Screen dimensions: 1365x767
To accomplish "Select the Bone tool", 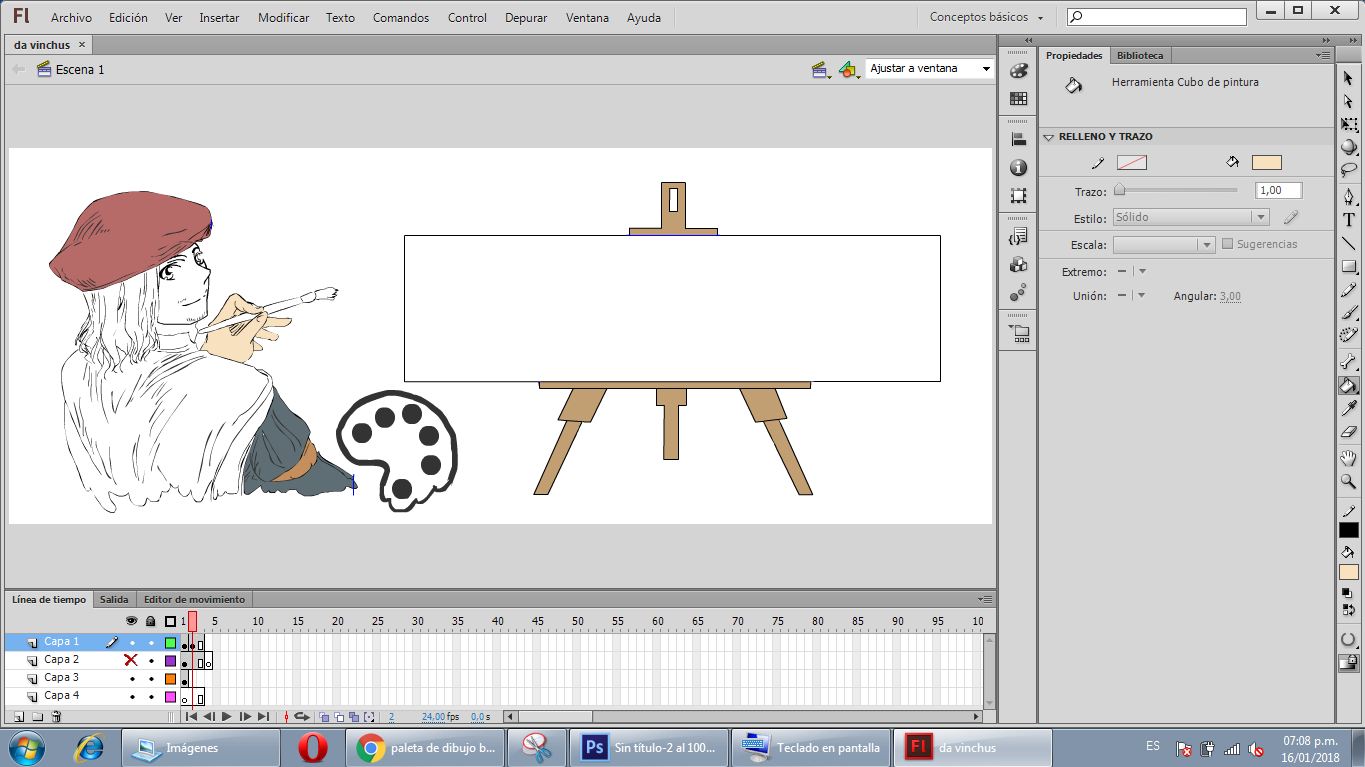I will pos(1349,361).
